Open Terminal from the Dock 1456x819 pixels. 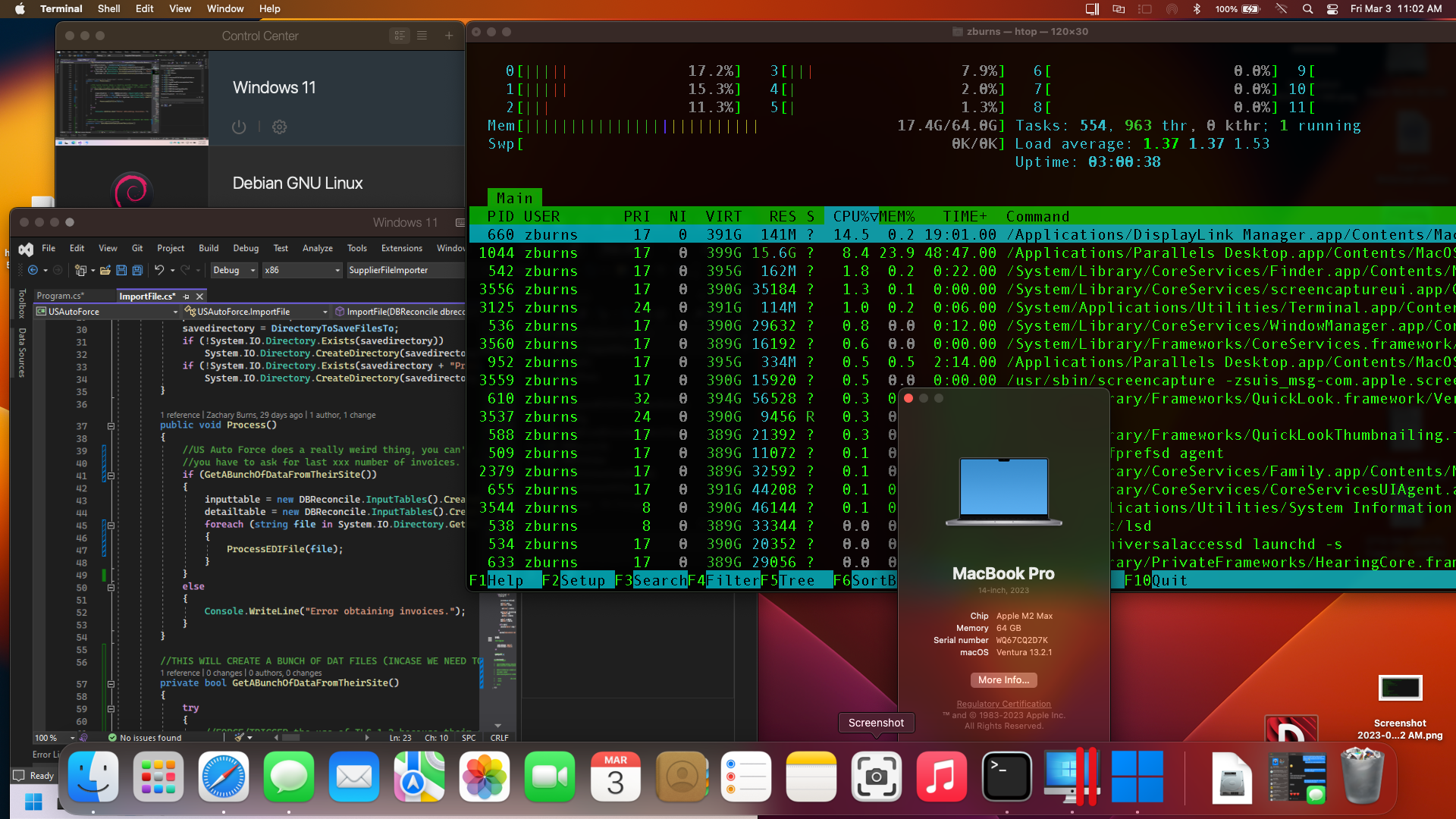[1006, 777]
